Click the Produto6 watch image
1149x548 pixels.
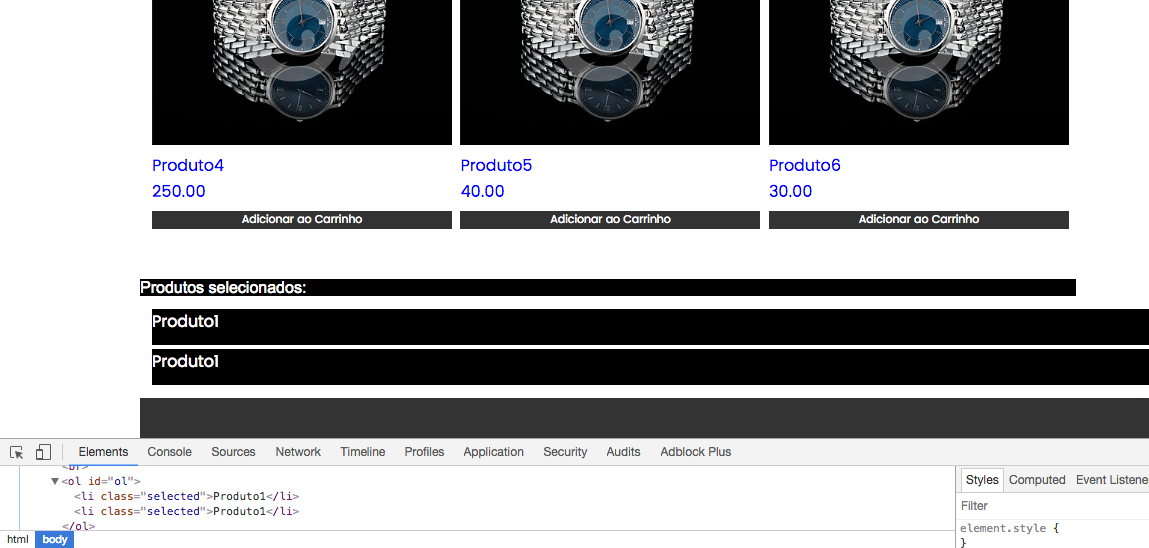918,72
